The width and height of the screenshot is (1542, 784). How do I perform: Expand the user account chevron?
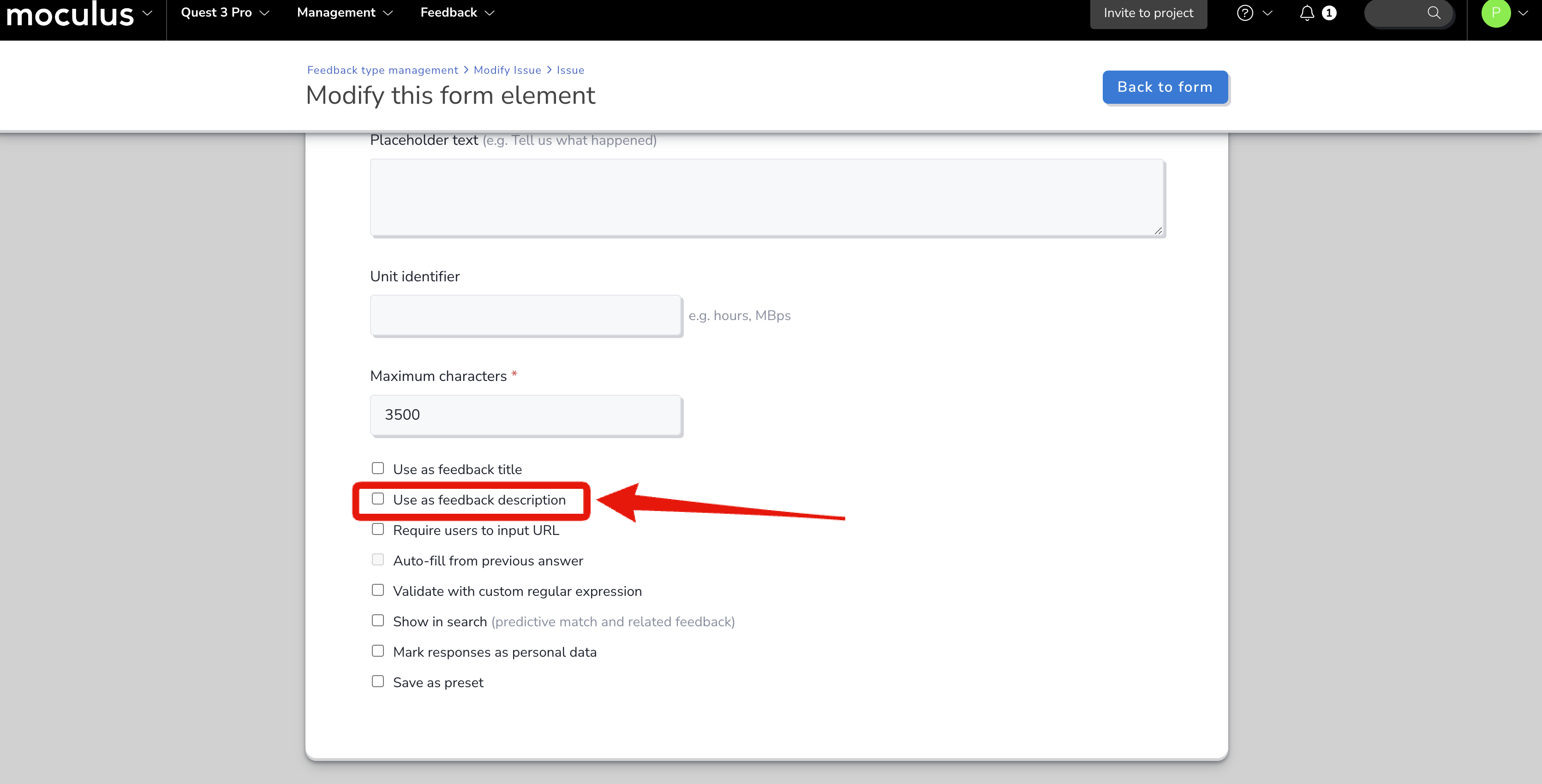pyautogui.click(x=1524, y=12)
